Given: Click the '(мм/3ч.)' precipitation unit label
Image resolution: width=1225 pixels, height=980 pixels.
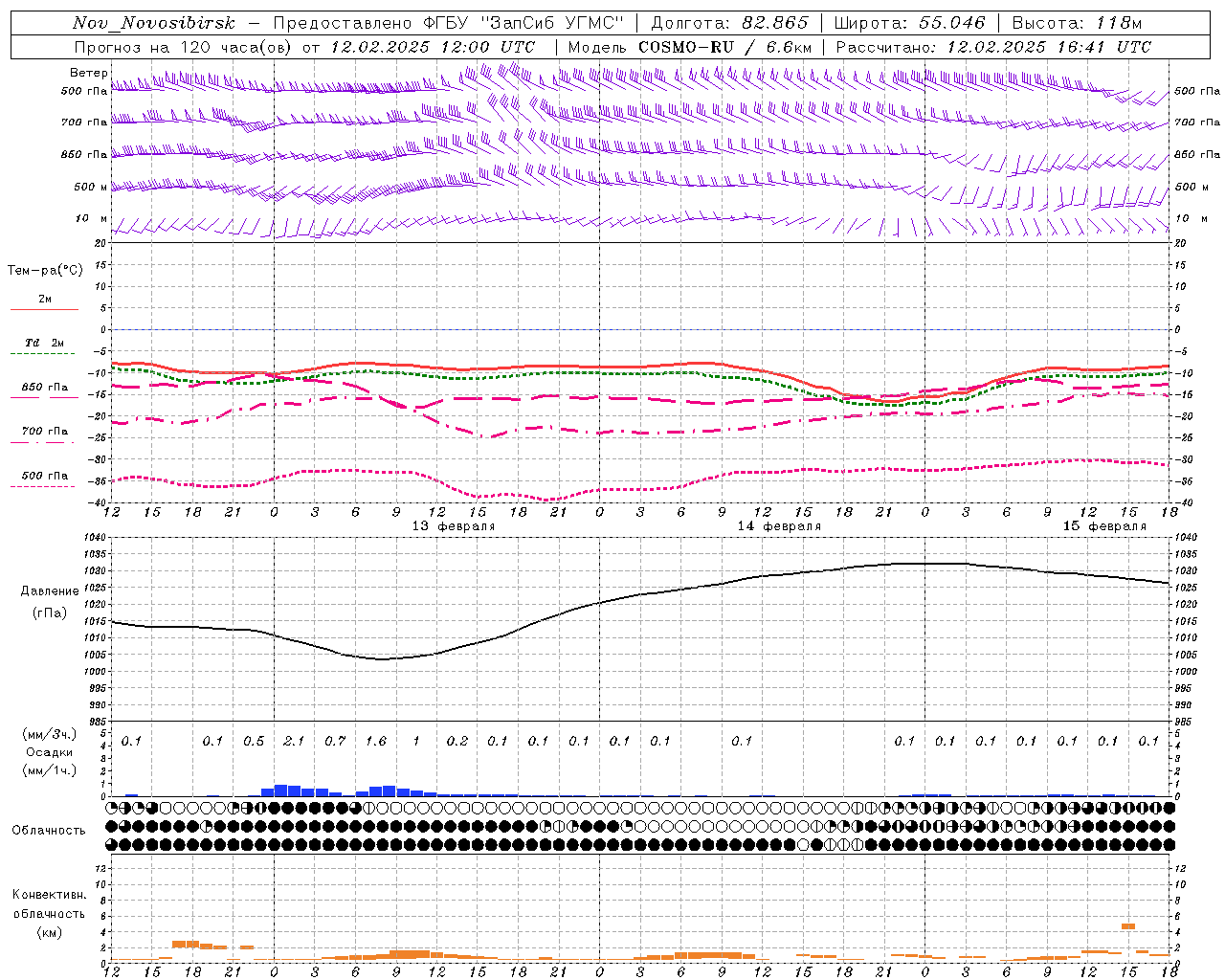Looking at the screenshot, I should pyautogui.click(x=51, y=734).
